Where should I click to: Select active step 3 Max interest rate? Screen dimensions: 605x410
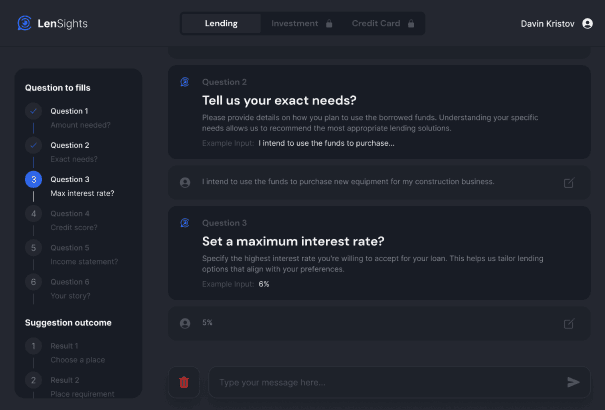[33, 179]
